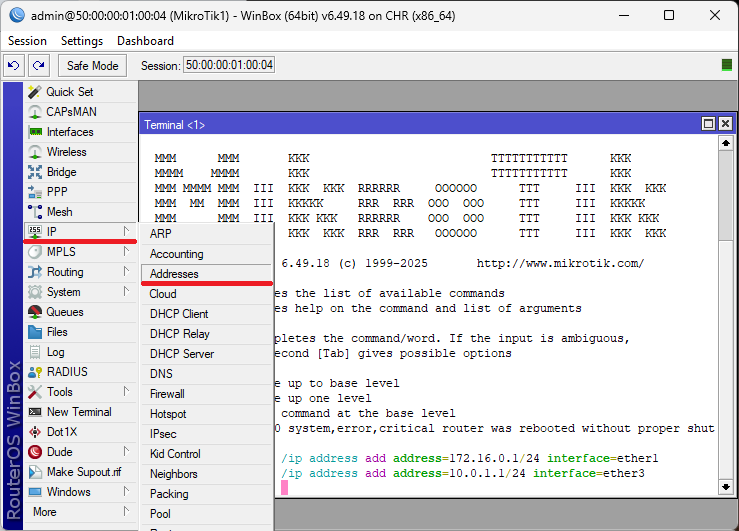Screen dimensions: 739x531
Task: Launch New Terminal from sidebar
Action: pyautogui.click(x=79, y=412)
